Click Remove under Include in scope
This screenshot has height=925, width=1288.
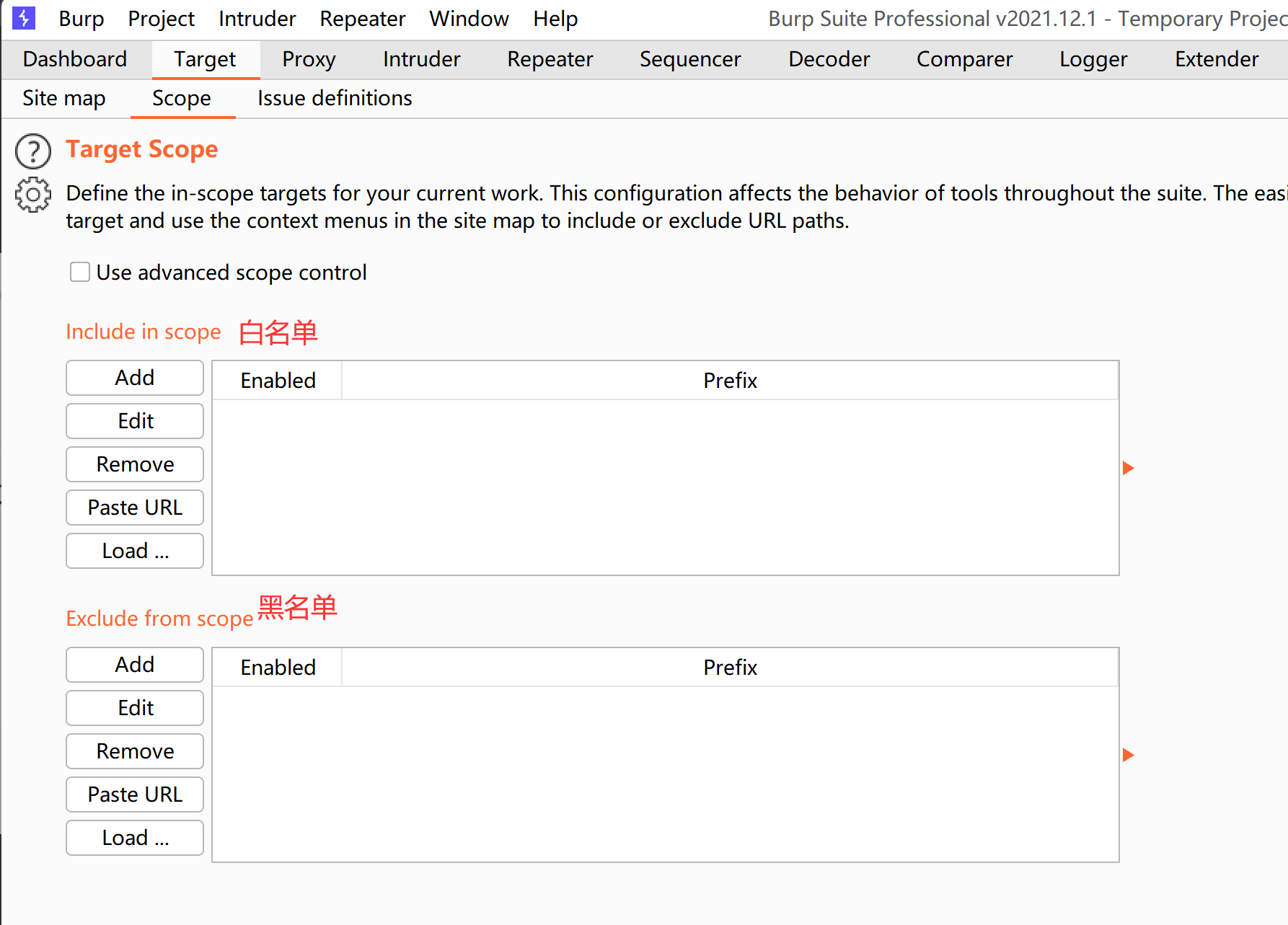tap(135, 464)
